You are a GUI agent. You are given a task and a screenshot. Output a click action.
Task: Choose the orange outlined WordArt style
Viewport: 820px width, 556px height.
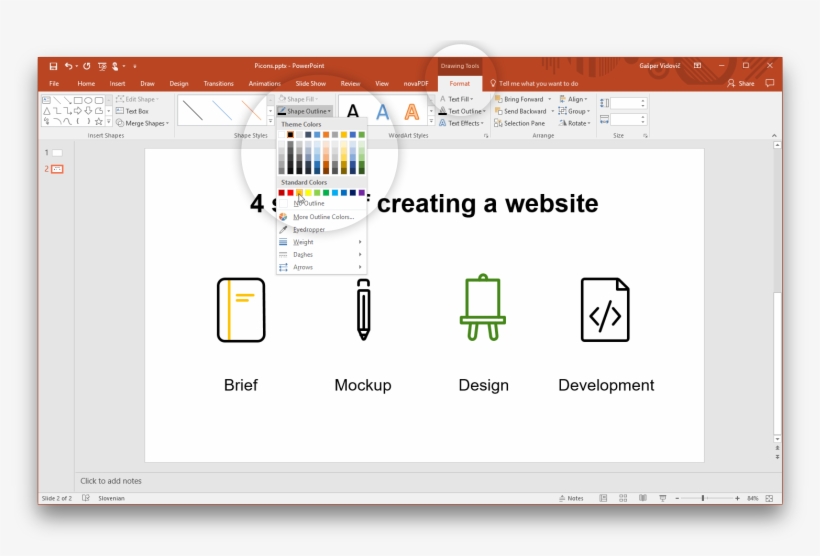click(x=412, y=111)
